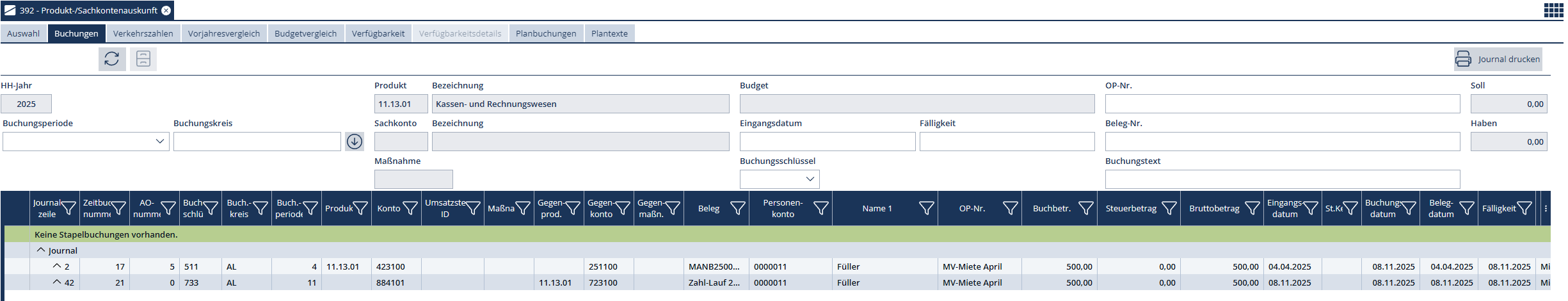The image size is (1568, 301).
Task: Click the Bruttobetrag column filter icon
Action: (1252, 208)
